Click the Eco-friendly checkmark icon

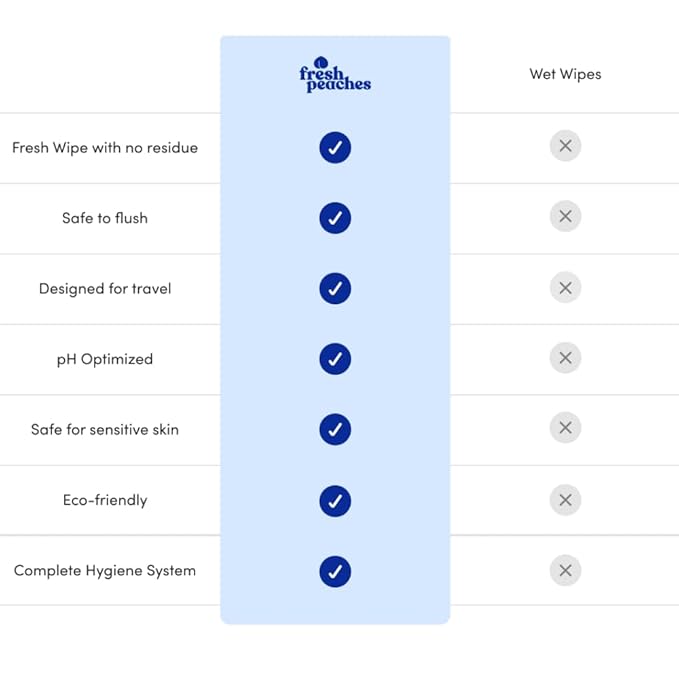coord(335,500)
